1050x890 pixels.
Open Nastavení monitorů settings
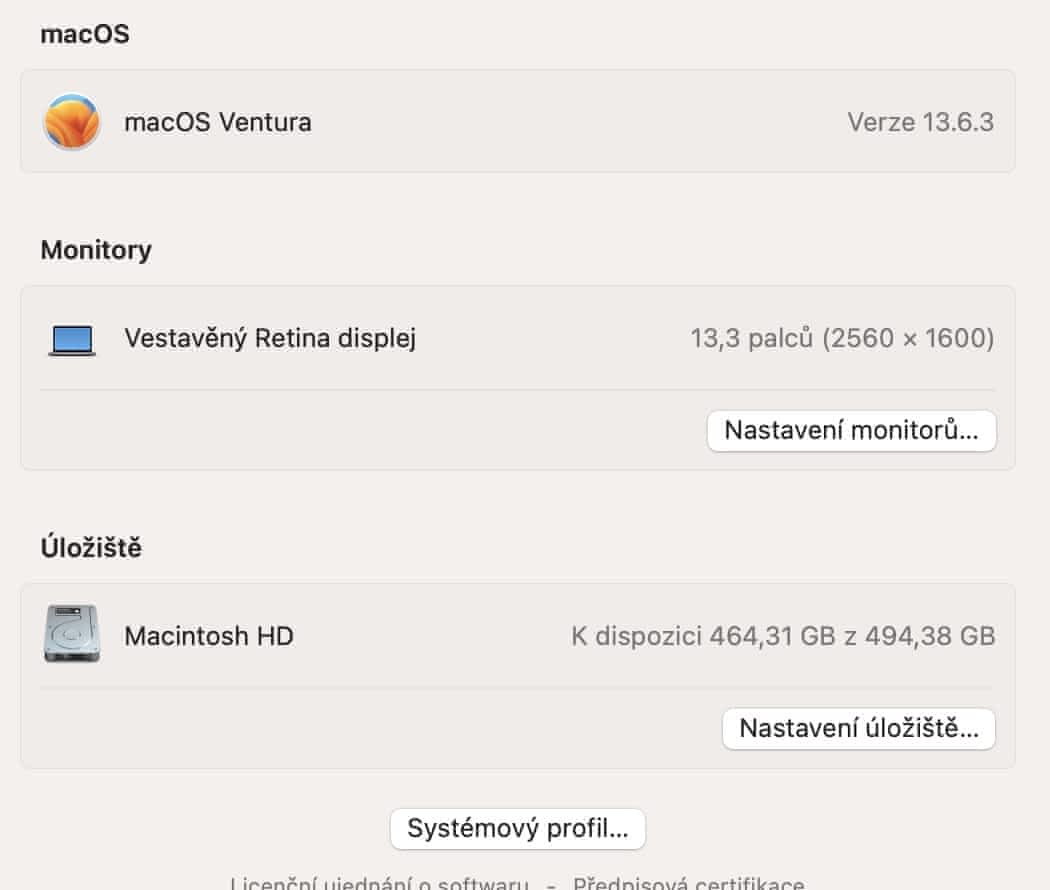tap(851, 431)
